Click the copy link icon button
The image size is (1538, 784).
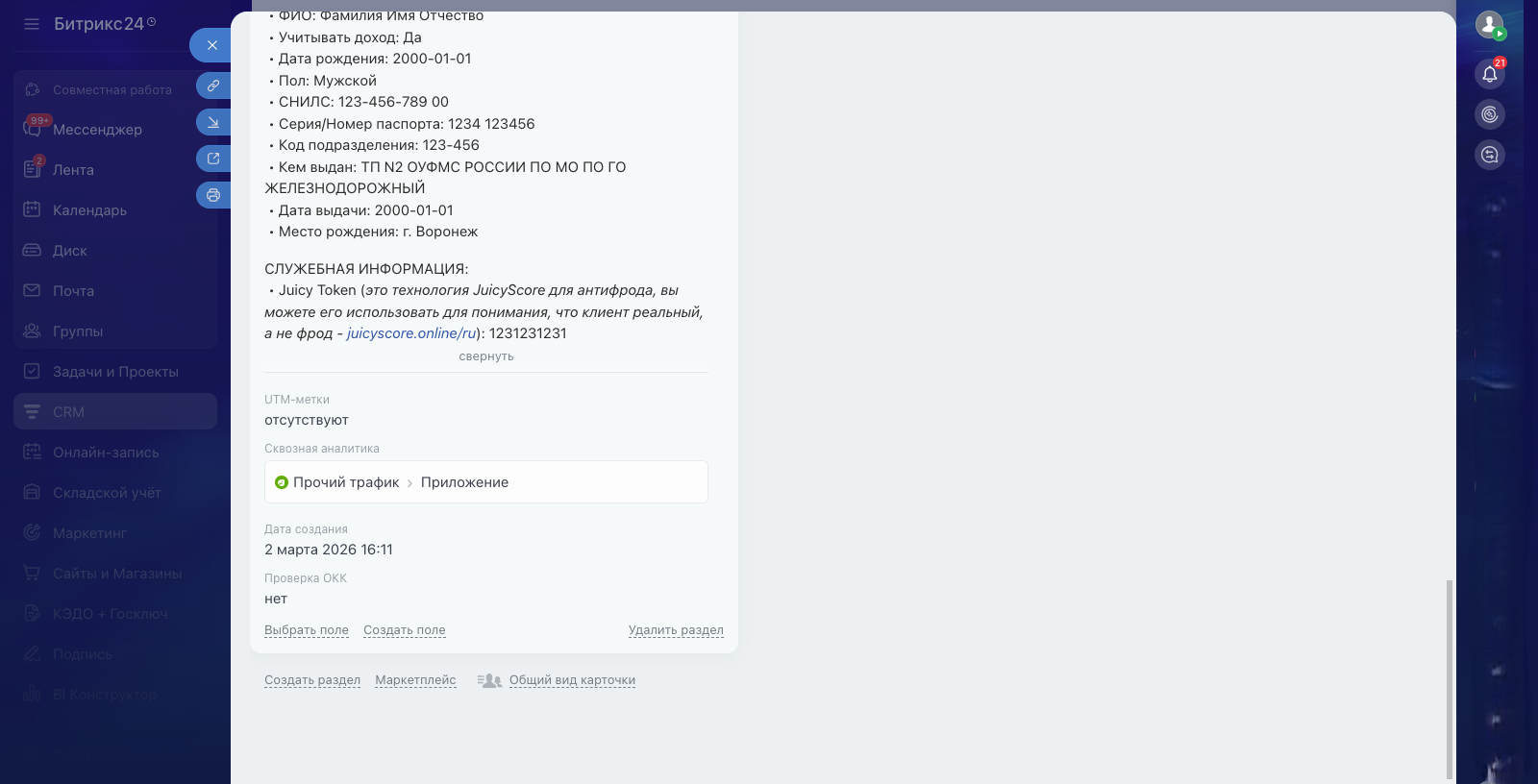[212, 86]
